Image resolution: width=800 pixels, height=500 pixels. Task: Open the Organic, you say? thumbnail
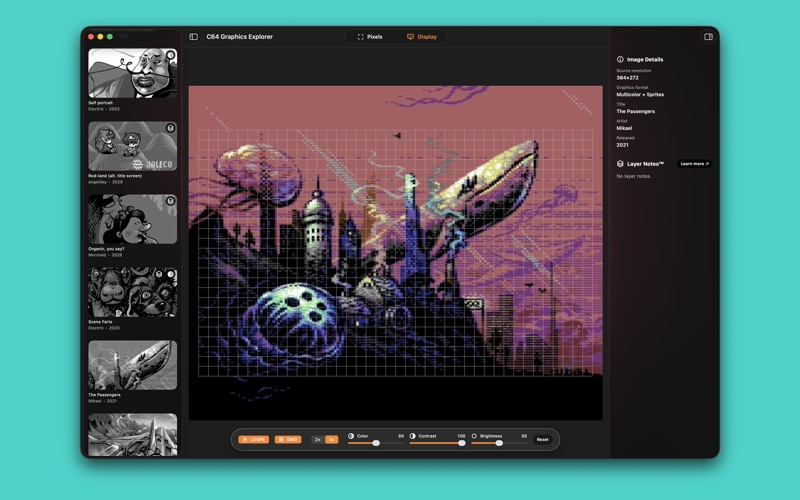coord(133,219)
